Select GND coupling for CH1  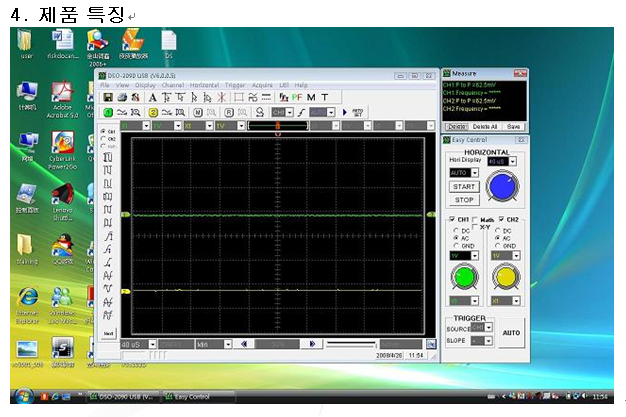456,246
